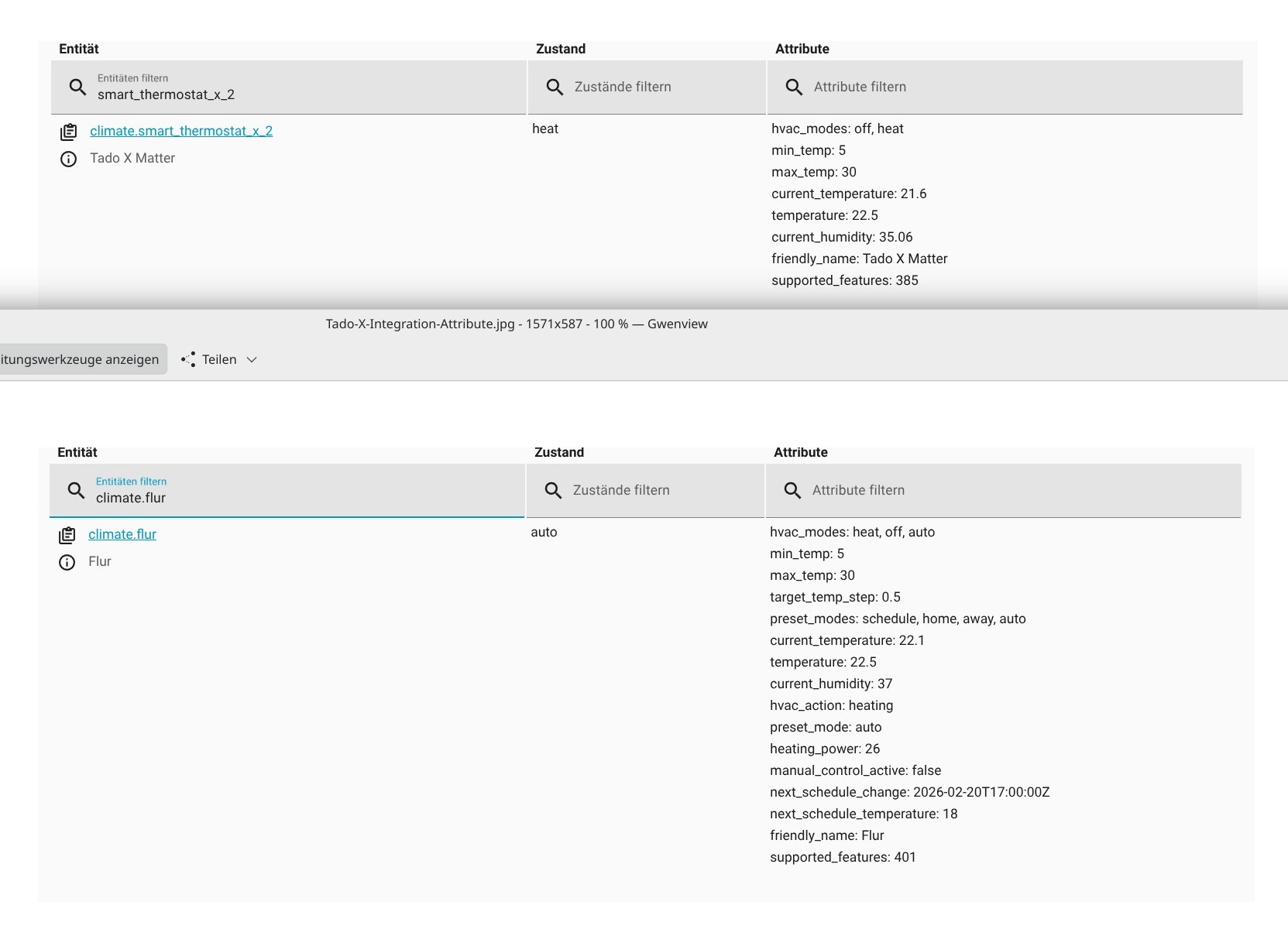Click search icon in climate.flur entity filter
Screen dimensions: 1288x936
[x=76, y=490]
